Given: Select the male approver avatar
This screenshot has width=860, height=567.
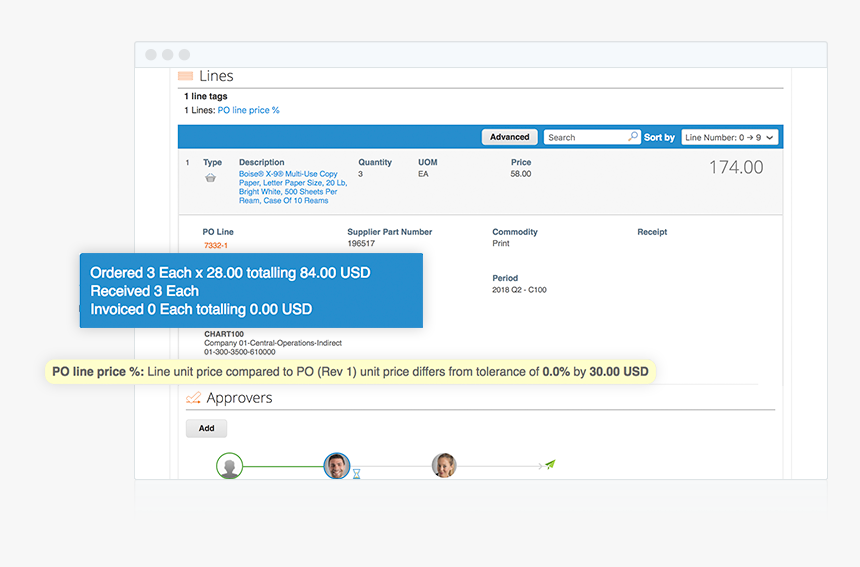Looking at the screenshot, I should coord(337,466).
